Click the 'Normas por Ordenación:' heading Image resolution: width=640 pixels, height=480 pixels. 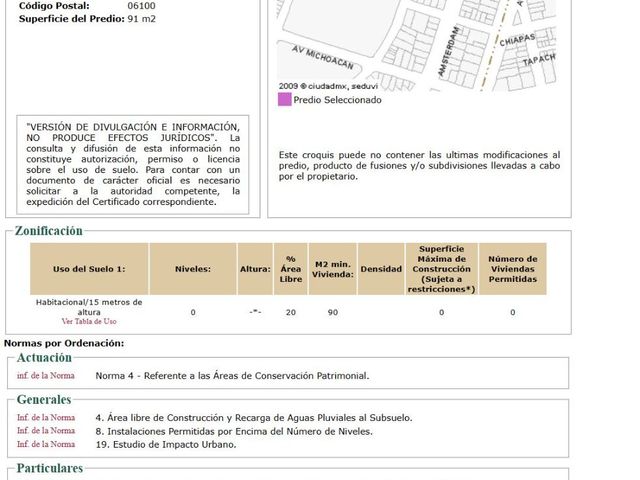(x=64, y=343)
